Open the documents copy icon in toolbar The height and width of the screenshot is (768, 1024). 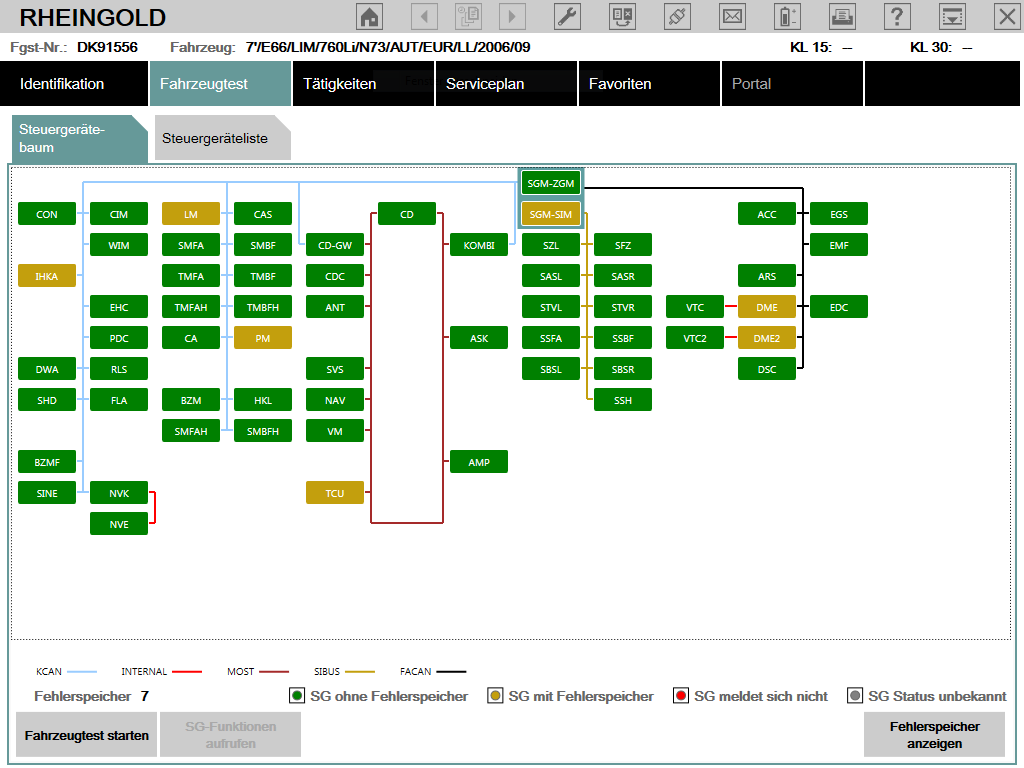(x=468, y=16)
